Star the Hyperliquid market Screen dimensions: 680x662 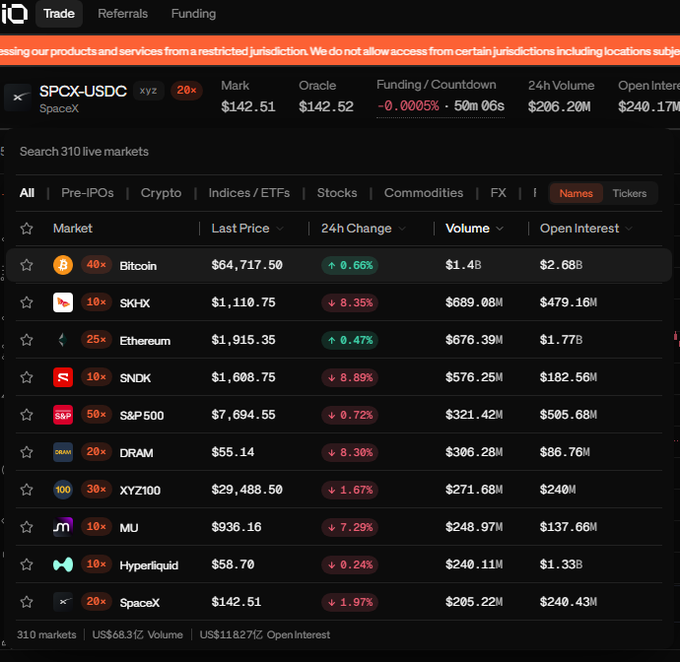26,564
